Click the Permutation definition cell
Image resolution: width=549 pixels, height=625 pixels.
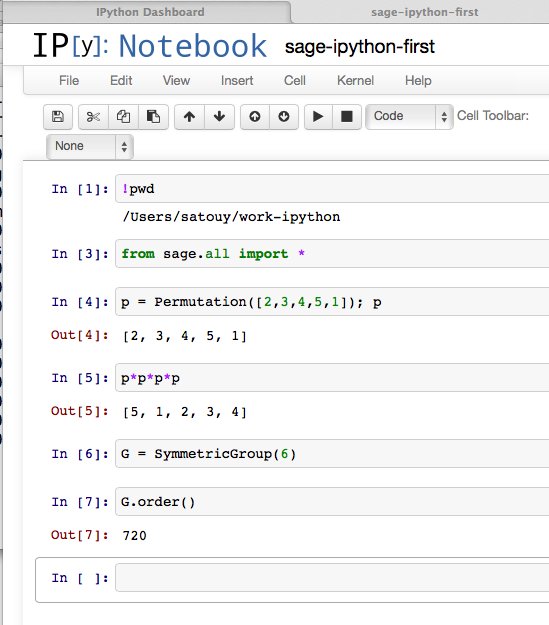click(332, 302)
